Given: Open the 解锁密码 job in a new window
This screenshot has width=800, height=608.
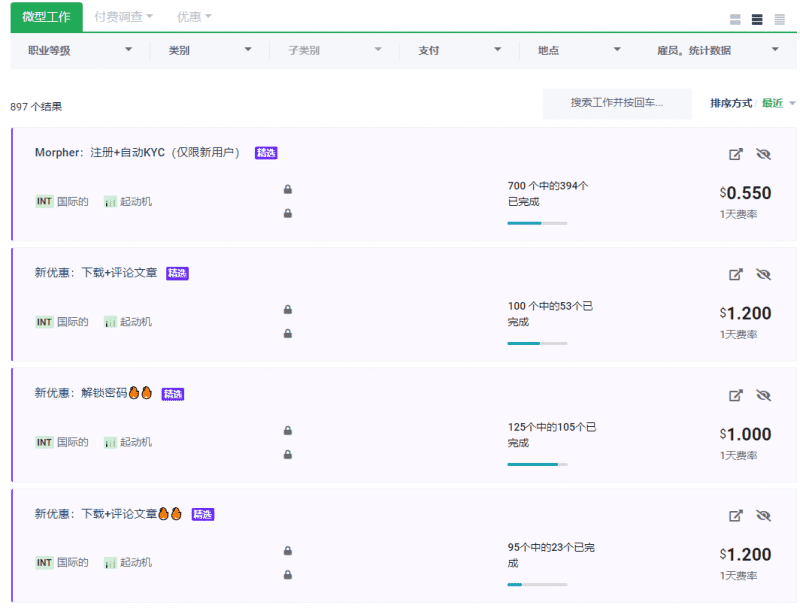Looking at the screenshot, I should [x=737, y=395].
